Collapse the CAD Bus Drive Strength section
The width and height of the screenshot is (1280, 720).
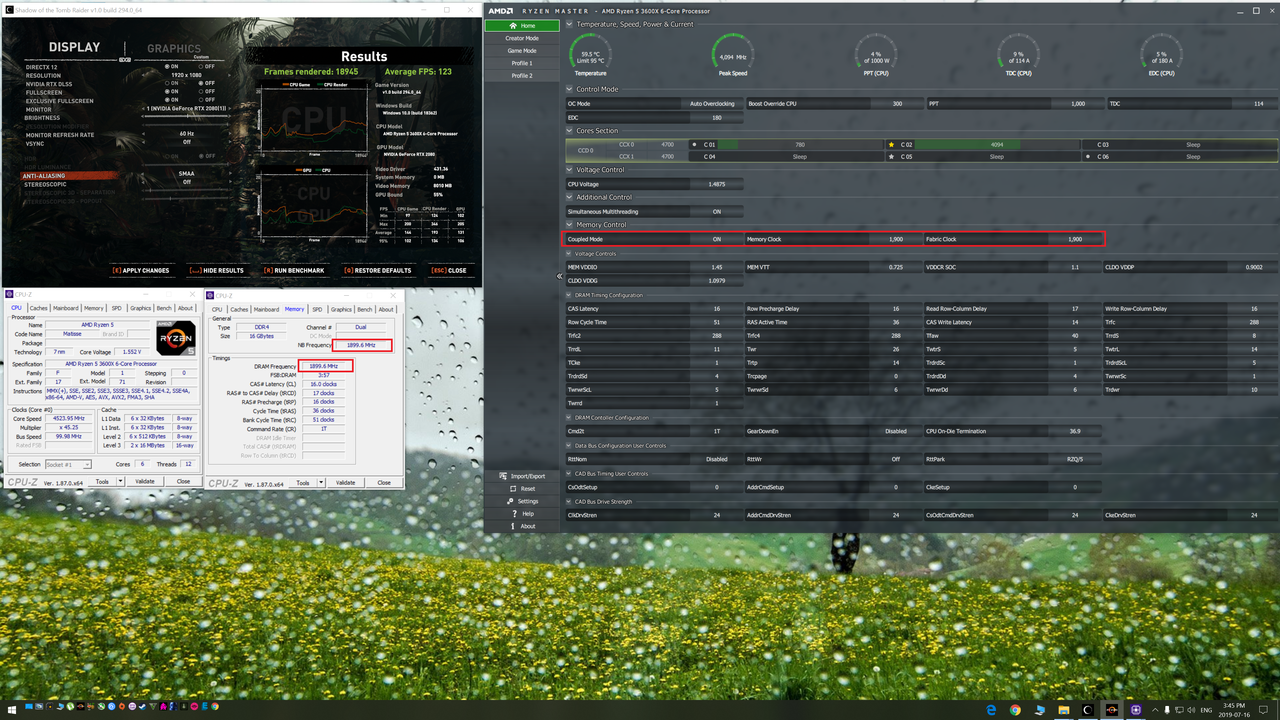click(570, 501)
